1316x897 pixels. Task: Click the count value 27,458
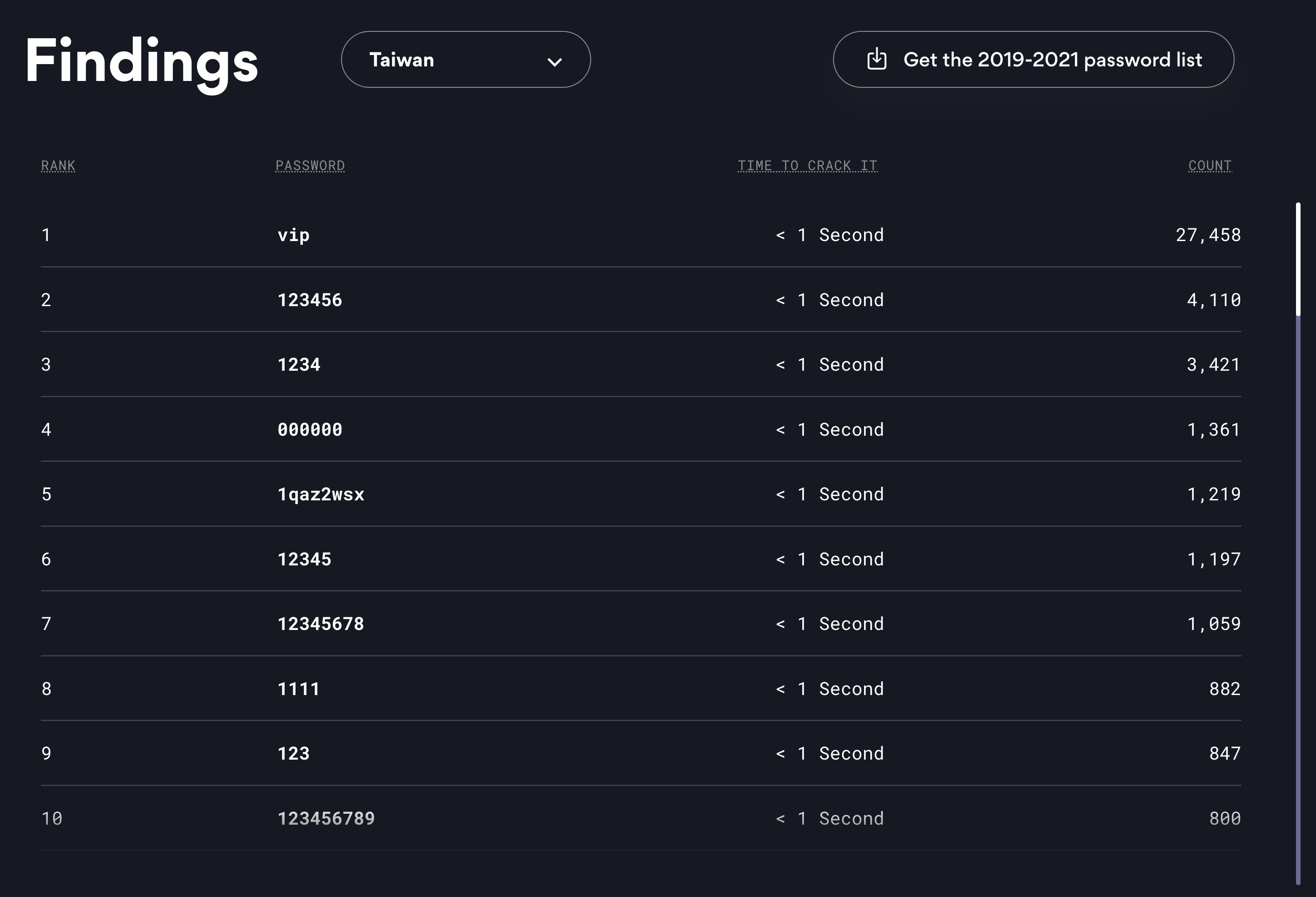[x=1208, y=235]
